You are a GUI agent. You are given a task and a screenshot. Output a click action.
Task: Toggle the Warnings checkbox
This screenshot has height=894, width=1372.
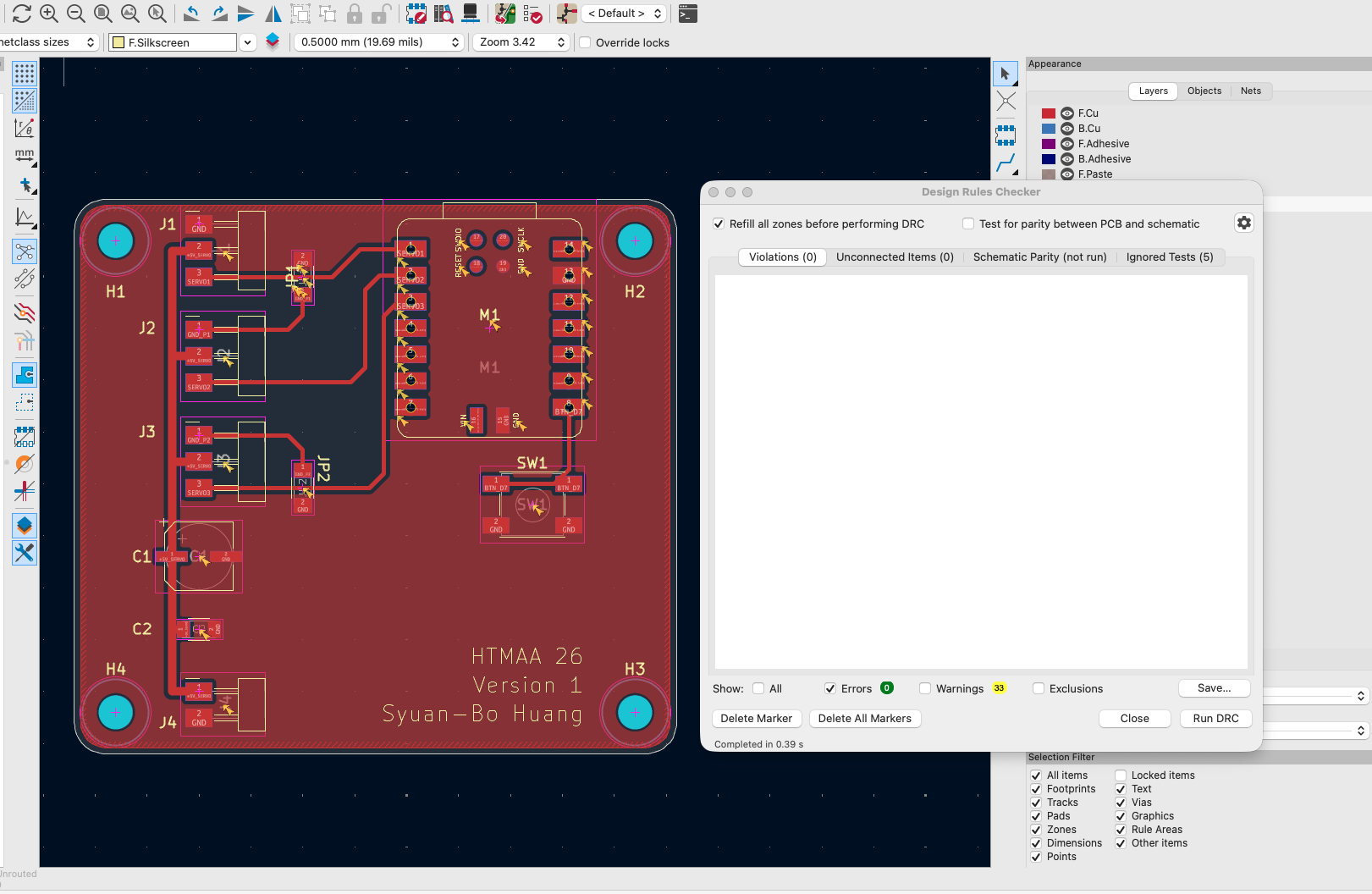[x=925, y=688]
